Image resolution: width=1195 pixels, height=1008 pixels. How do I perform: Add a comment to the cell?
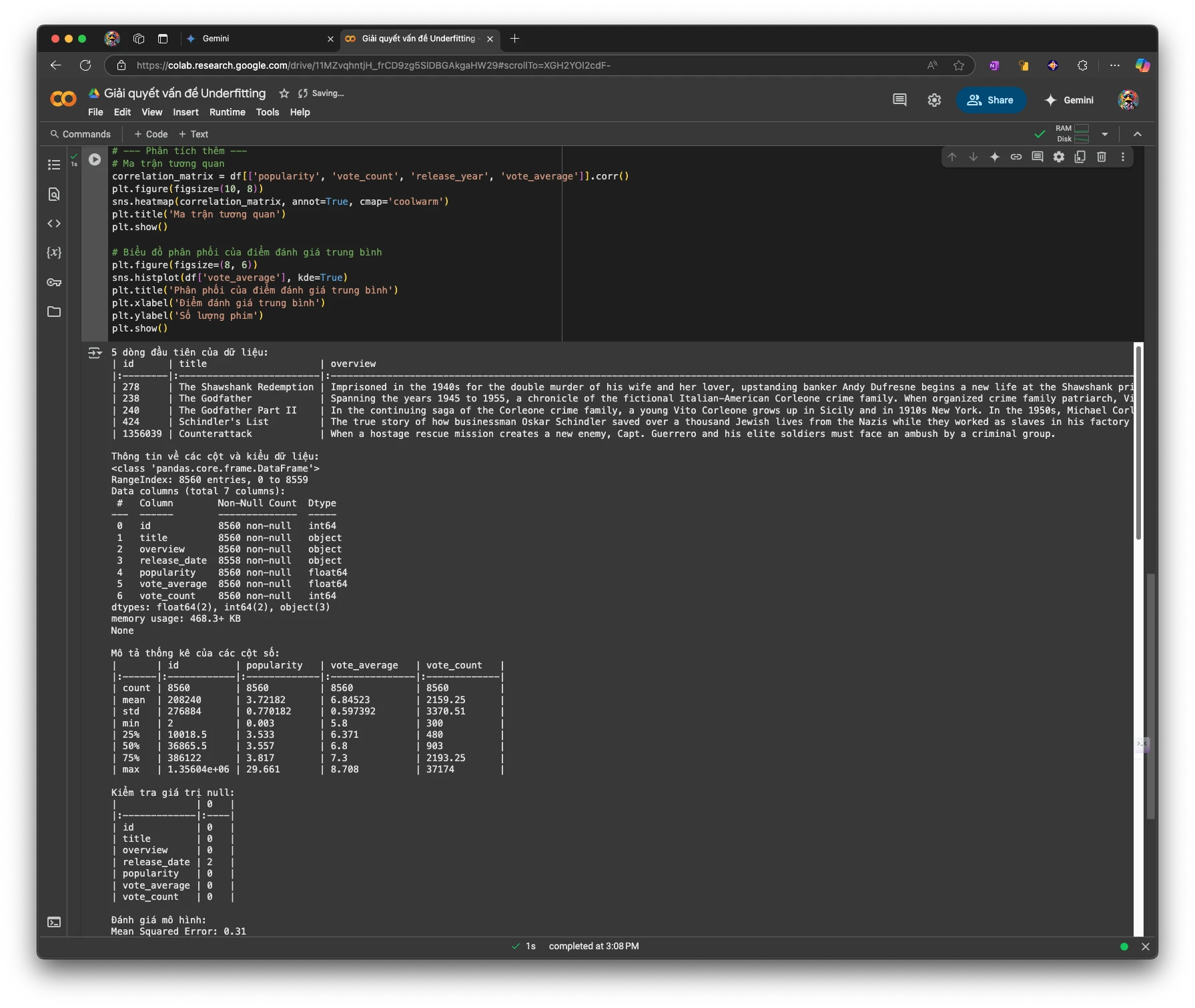pyautogui.click(x=1038, y=157)
